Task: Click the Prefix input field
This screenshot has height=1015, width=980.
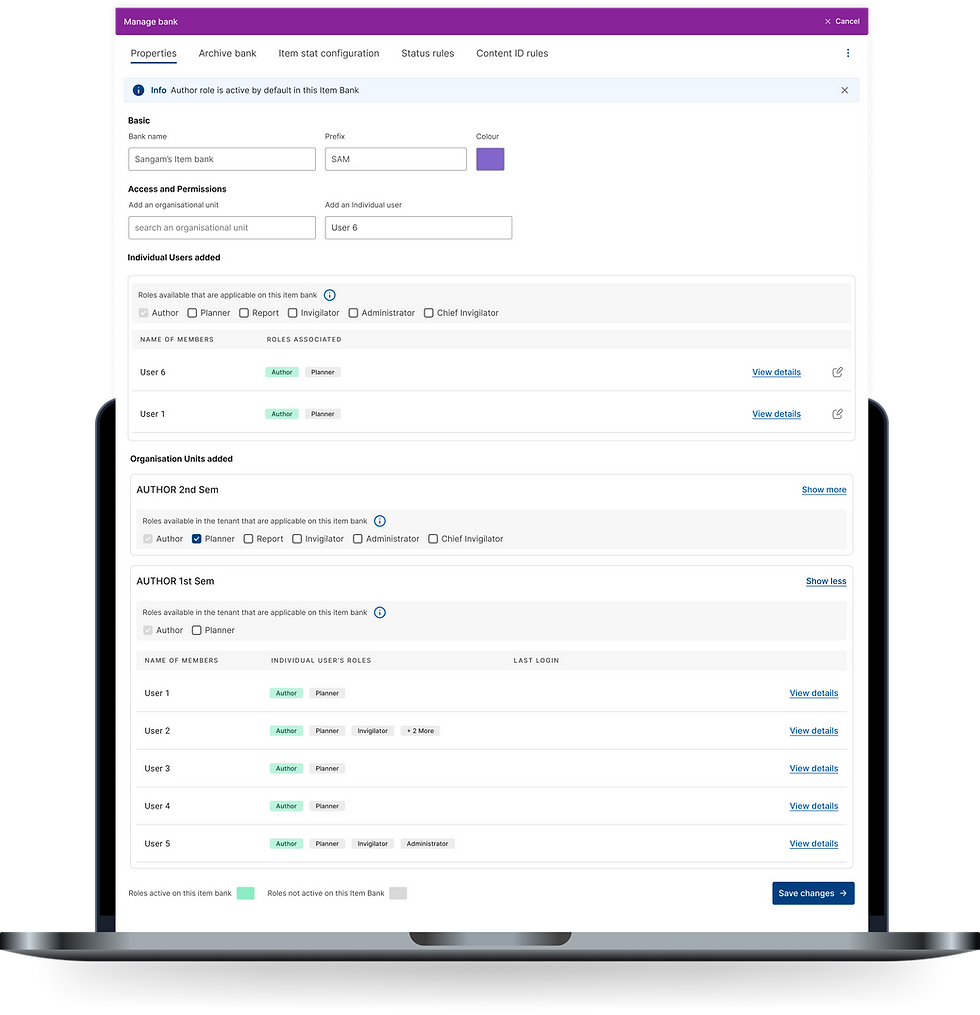Action: [x=395, y=159]
